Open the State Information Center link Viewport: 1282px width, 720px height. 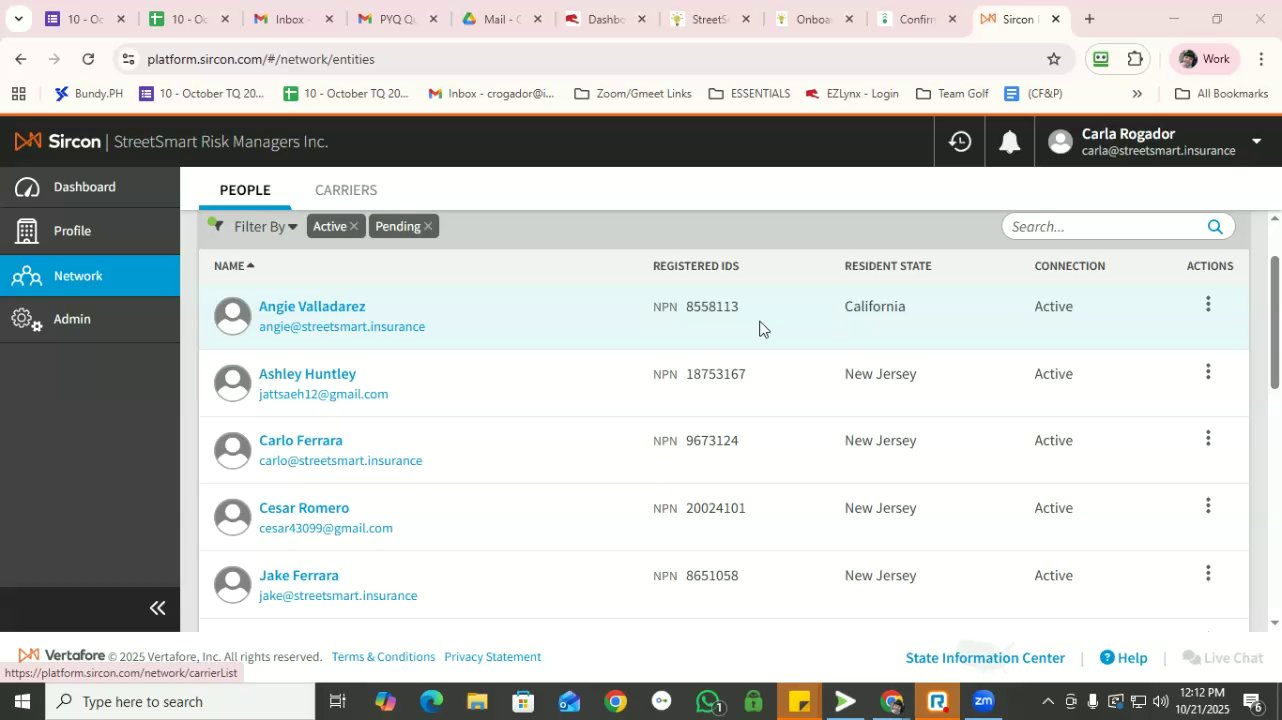(985, 658)
